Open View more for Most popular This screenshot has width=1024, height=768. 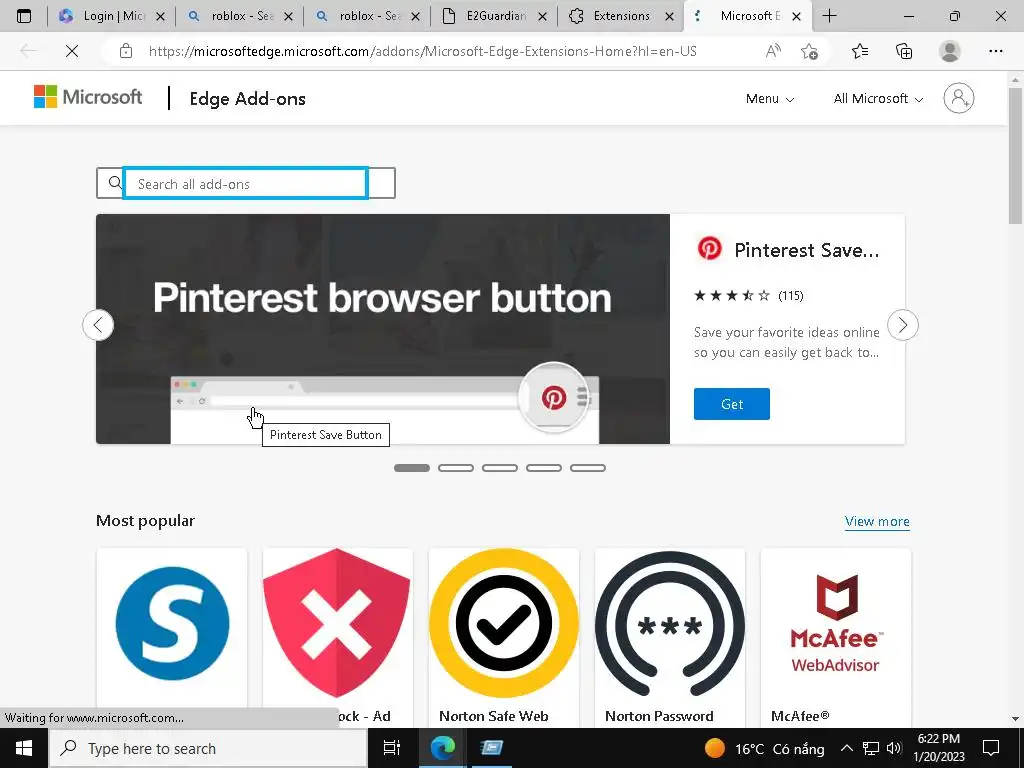876,521
